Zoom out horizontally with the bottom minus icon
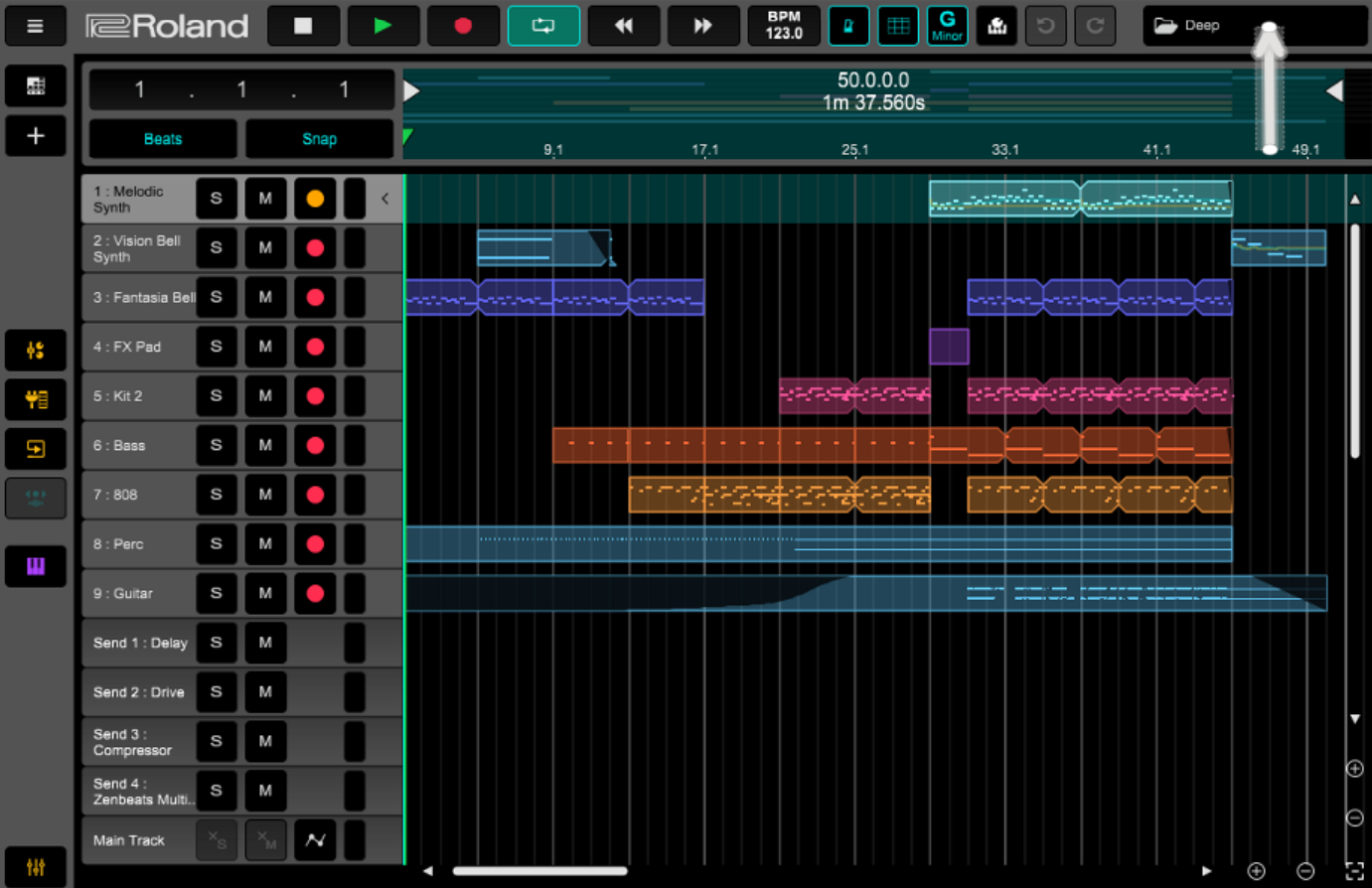Viewport: 1372px width, 888px height. pos(1305,871)
